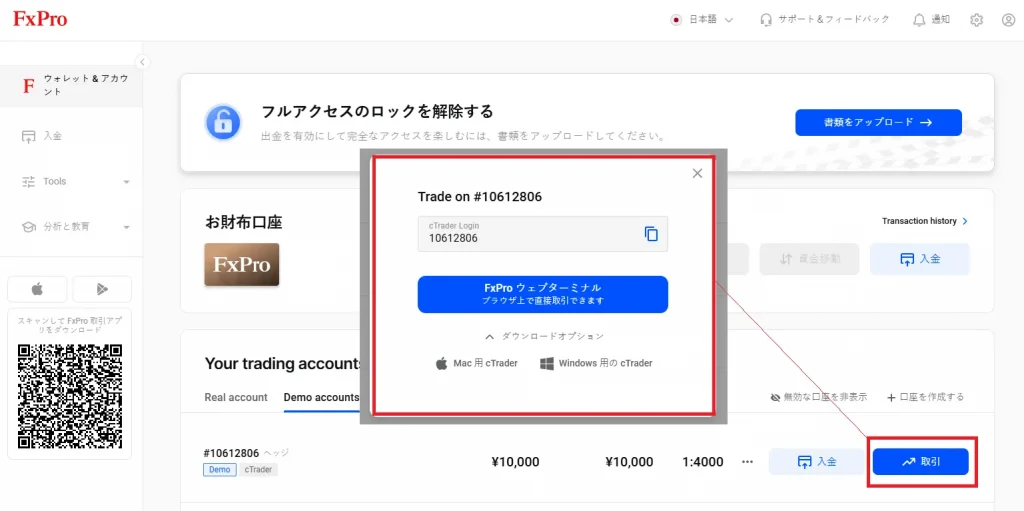Open three-dot menu for account #10612806

click(748, 462)
